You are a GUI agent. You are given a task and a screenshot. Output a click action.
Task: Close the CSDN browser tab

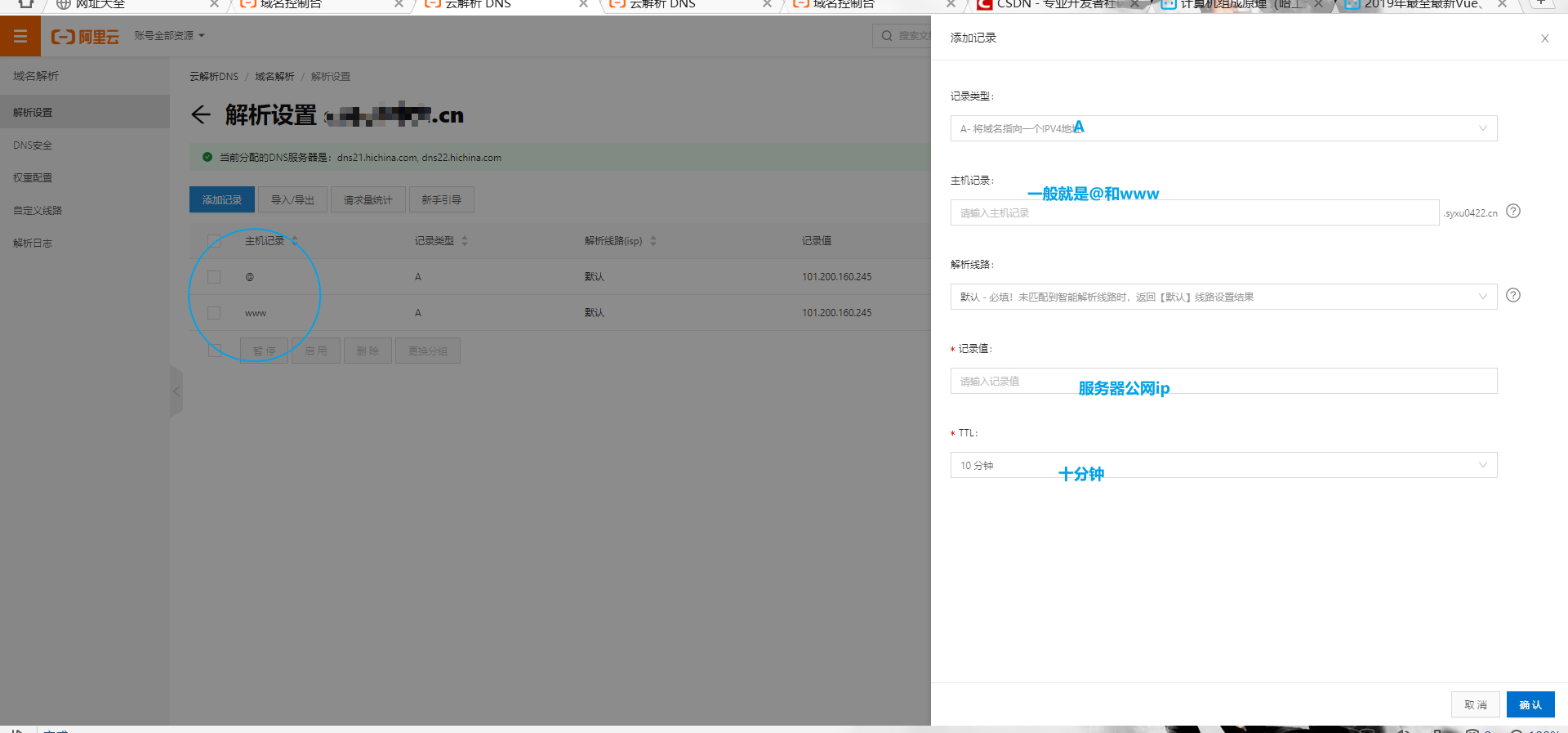coord(1134,4)
